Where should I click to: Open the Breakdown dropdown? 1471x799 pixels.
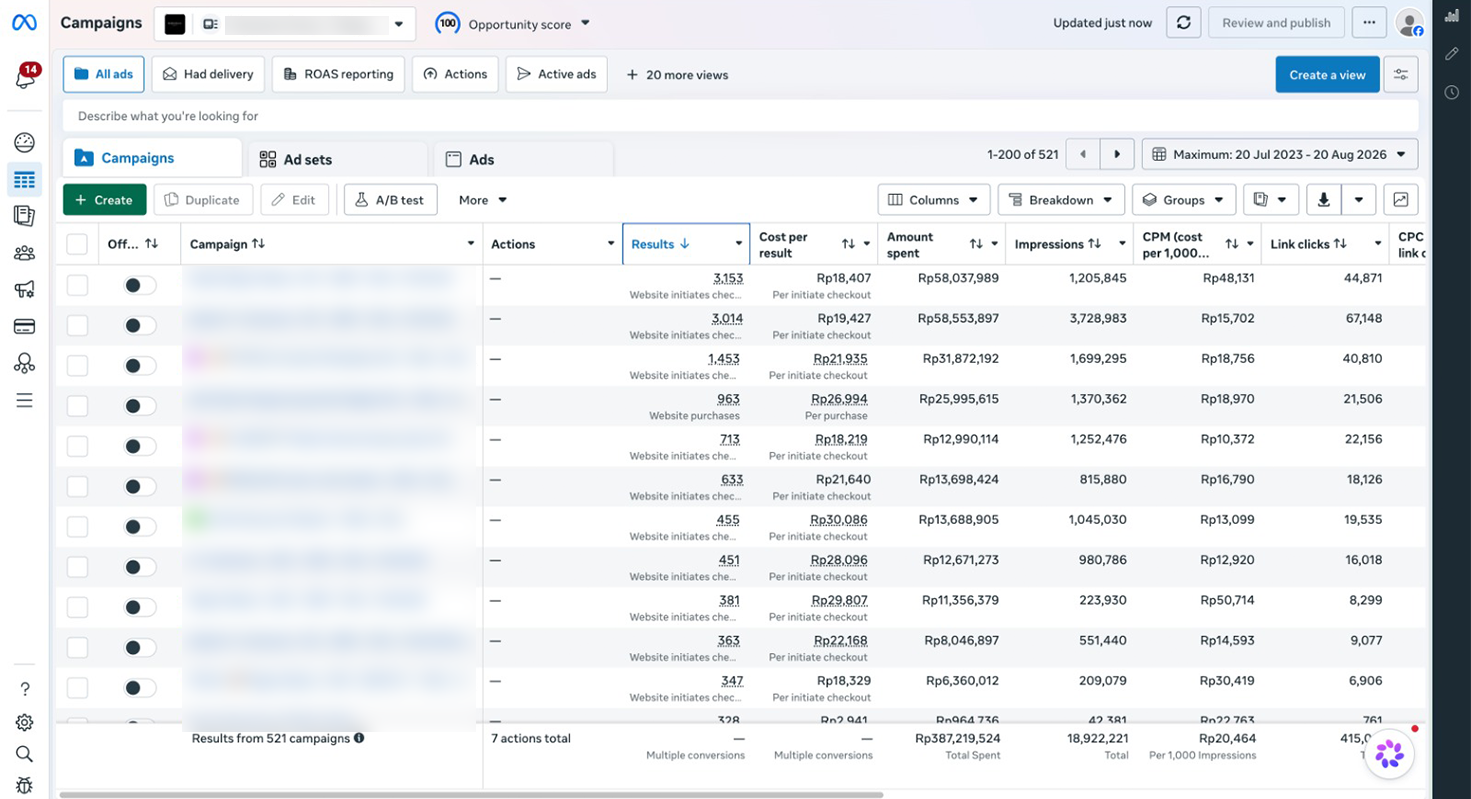[1061, 200]
